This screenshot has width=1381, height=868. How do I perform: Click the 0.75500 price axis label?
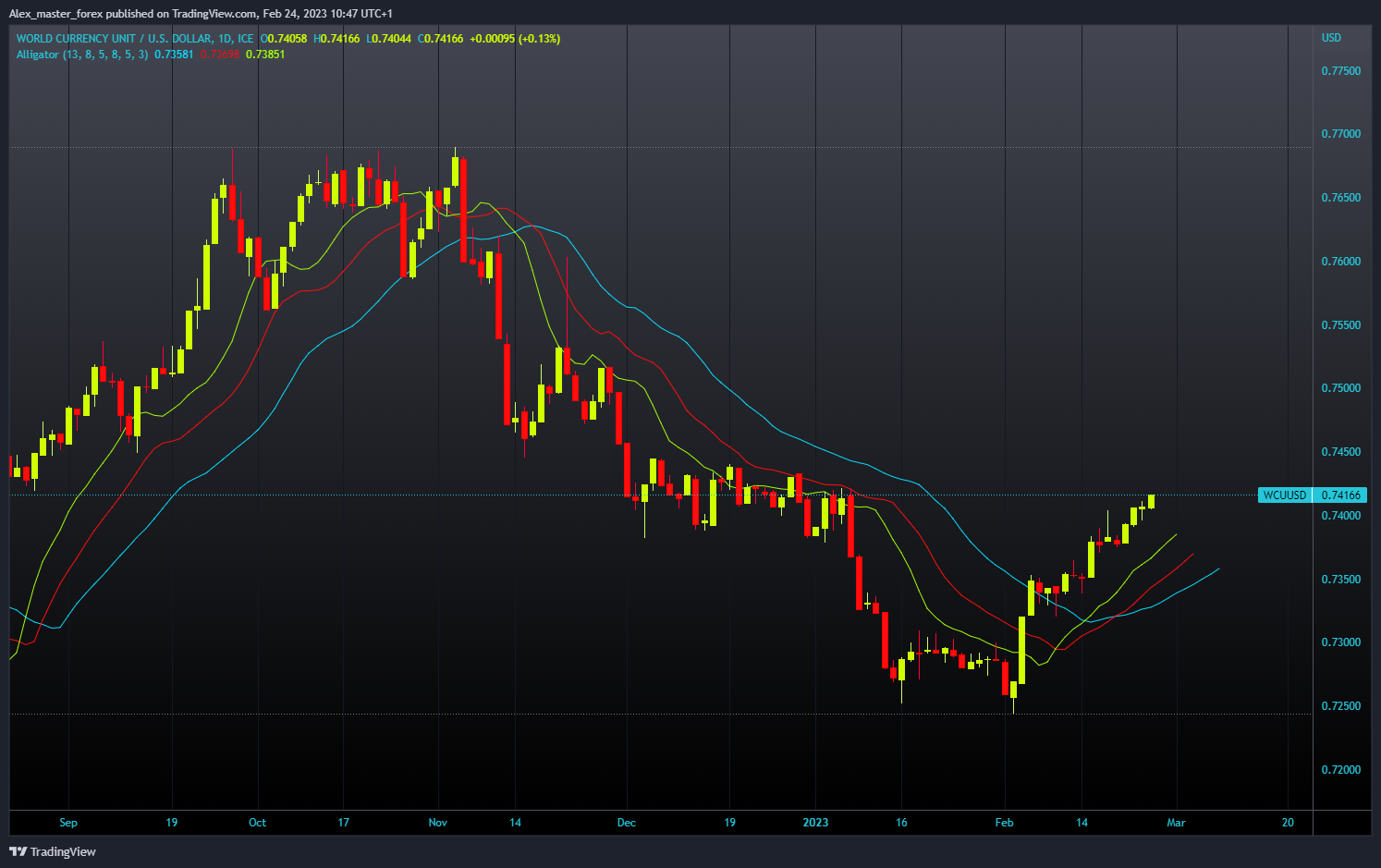pyautogui.click(x=1340, y=325)
